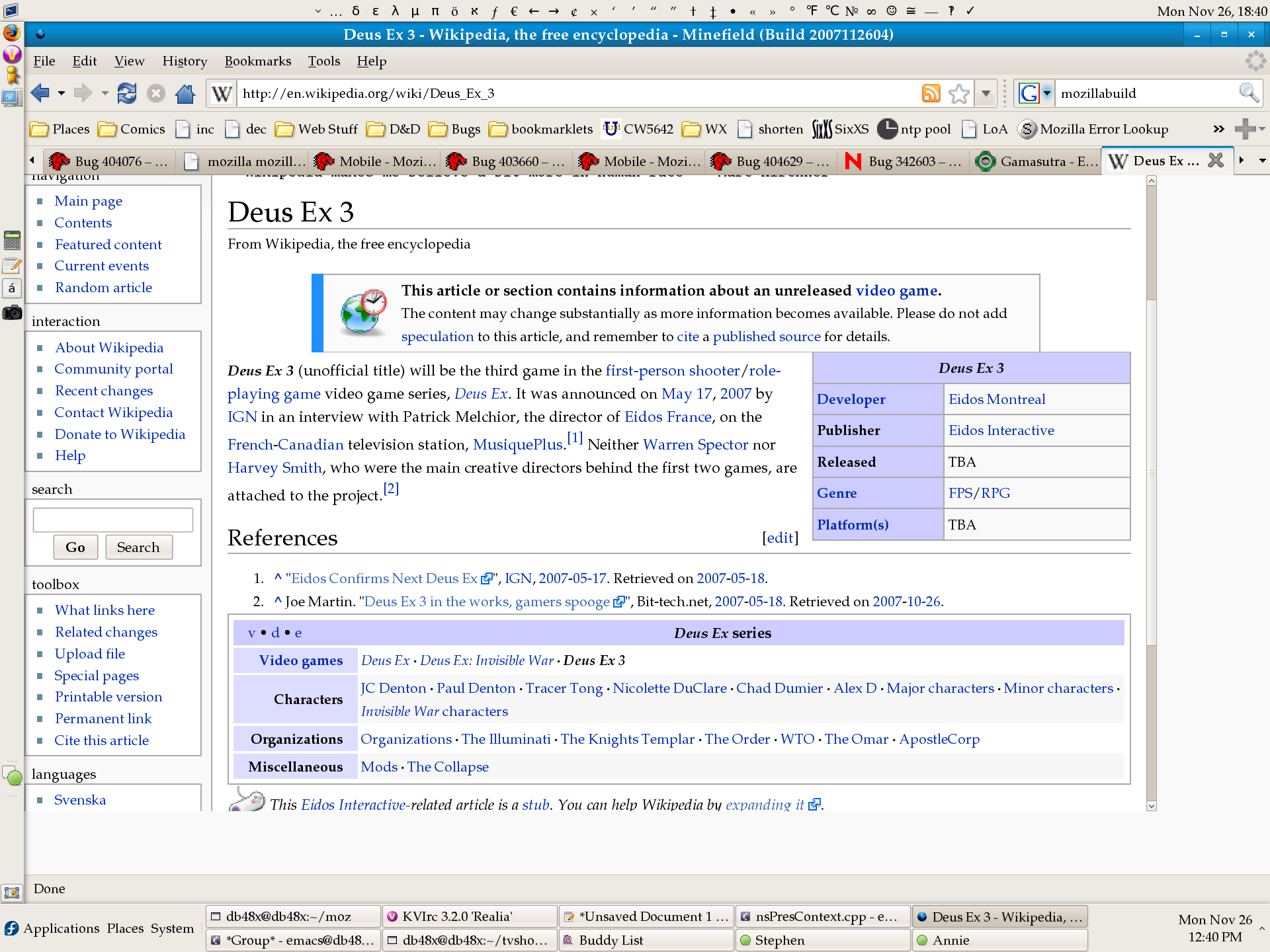This screenshot has height=952, width=1270.
Task: Click the Stop loading icon
Action: pos(156,93)
